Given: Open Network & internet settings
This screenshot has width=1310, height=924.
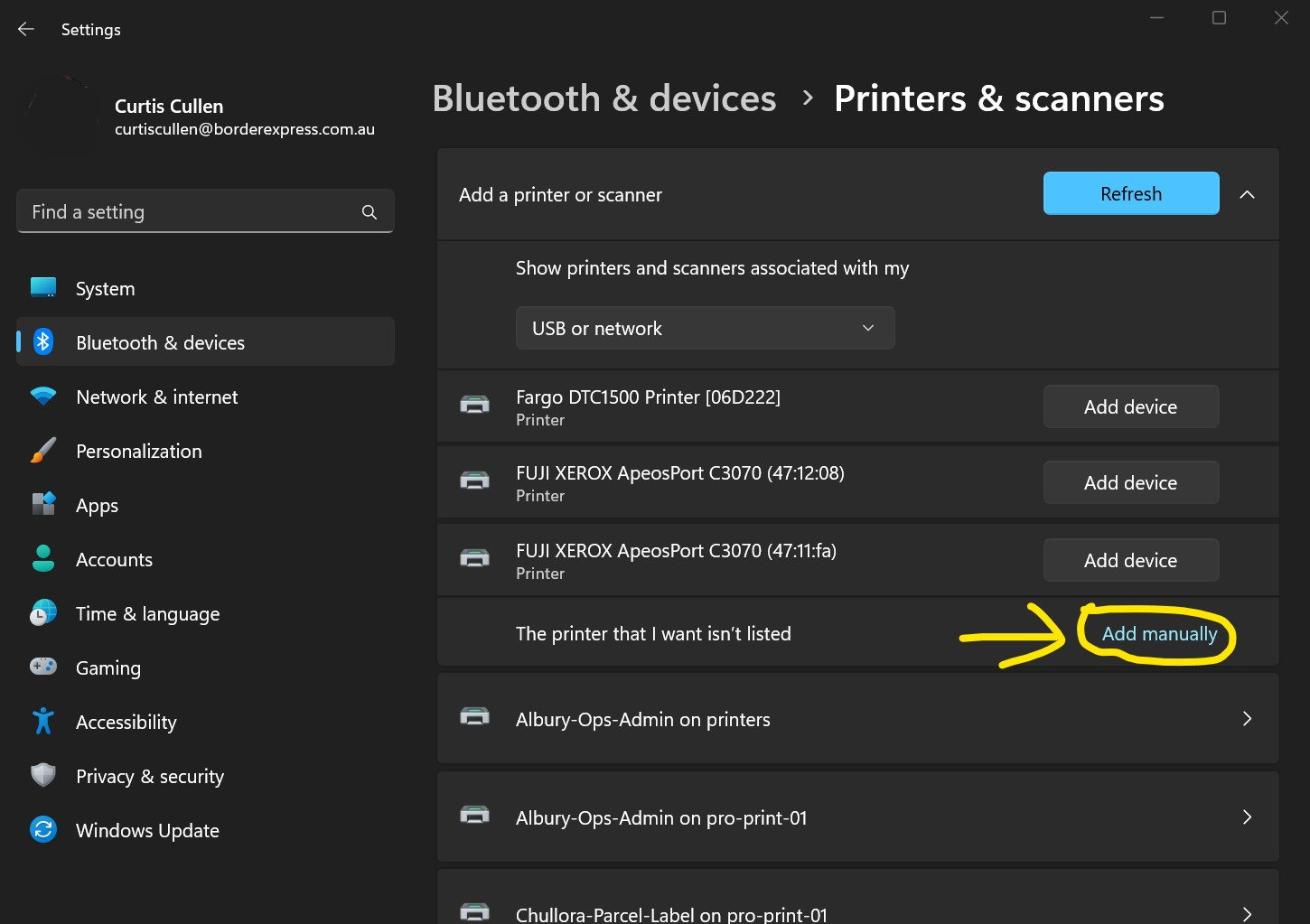Looking at the screenshot, I should (x=205, y=397).
